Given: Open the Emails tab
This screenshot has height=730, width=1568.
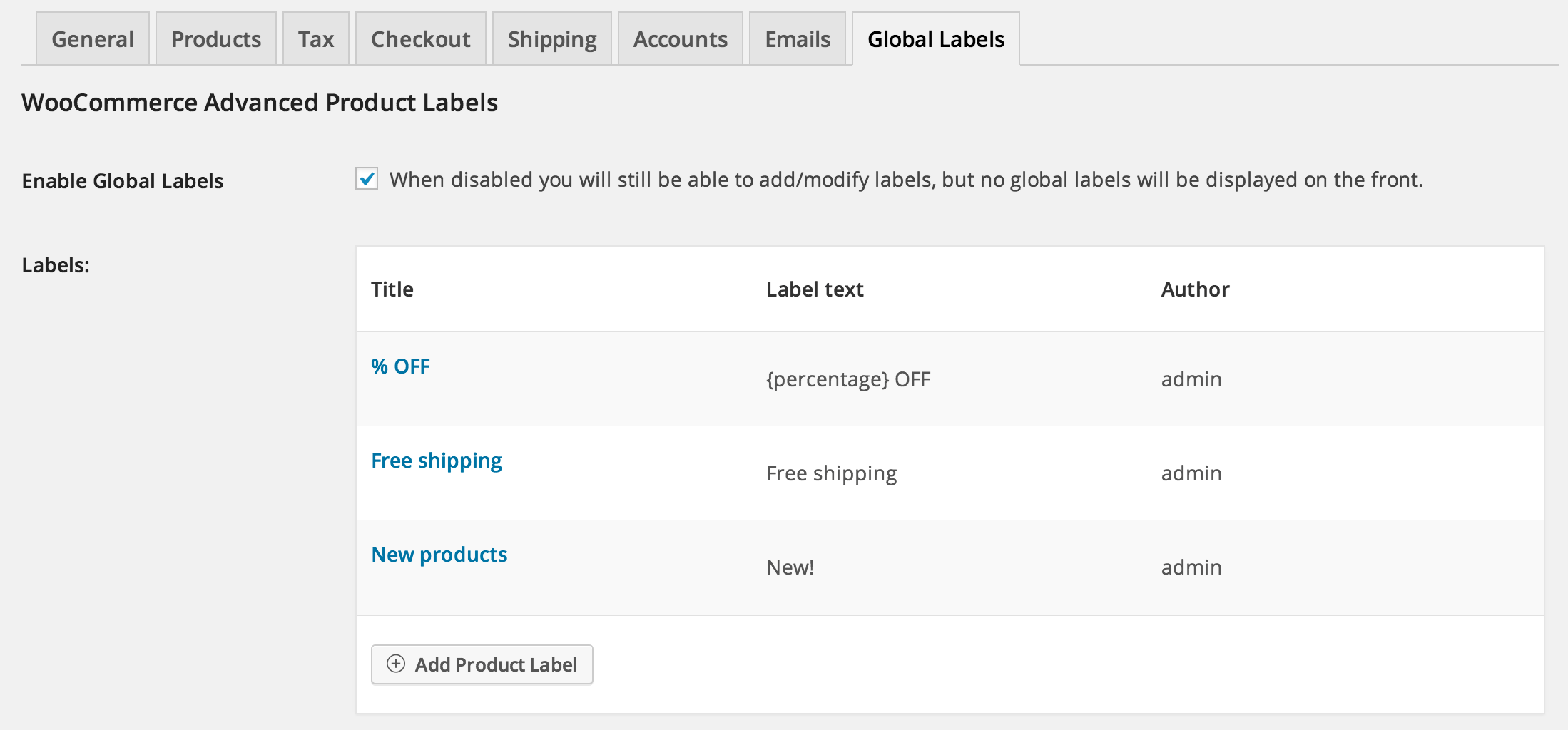Looking at the screenshot, I should click(x=797, y=38).
